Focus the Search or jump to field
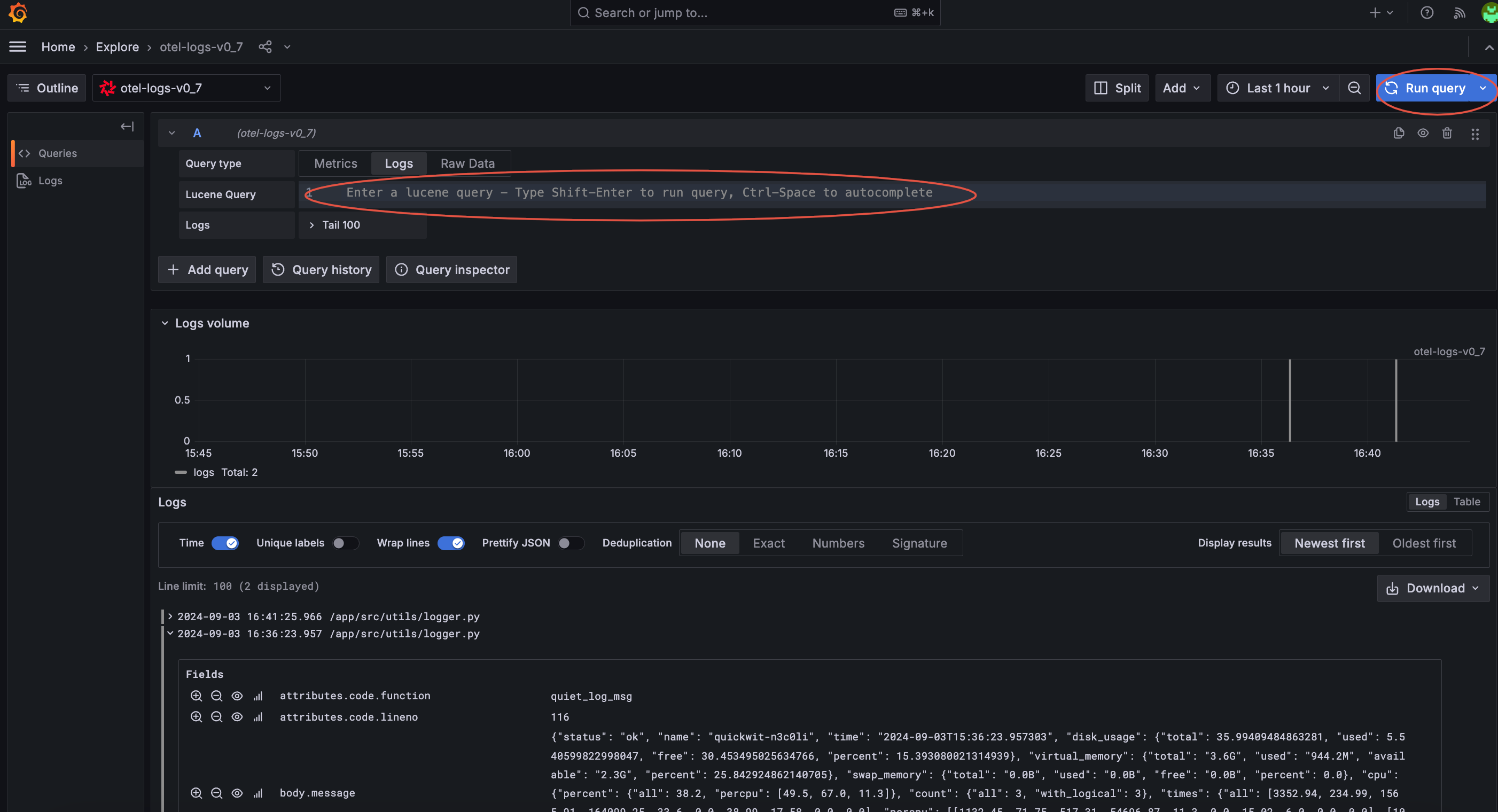This screenshot has height=812, width=1498. pyautogui.click(x=755, y=13)
